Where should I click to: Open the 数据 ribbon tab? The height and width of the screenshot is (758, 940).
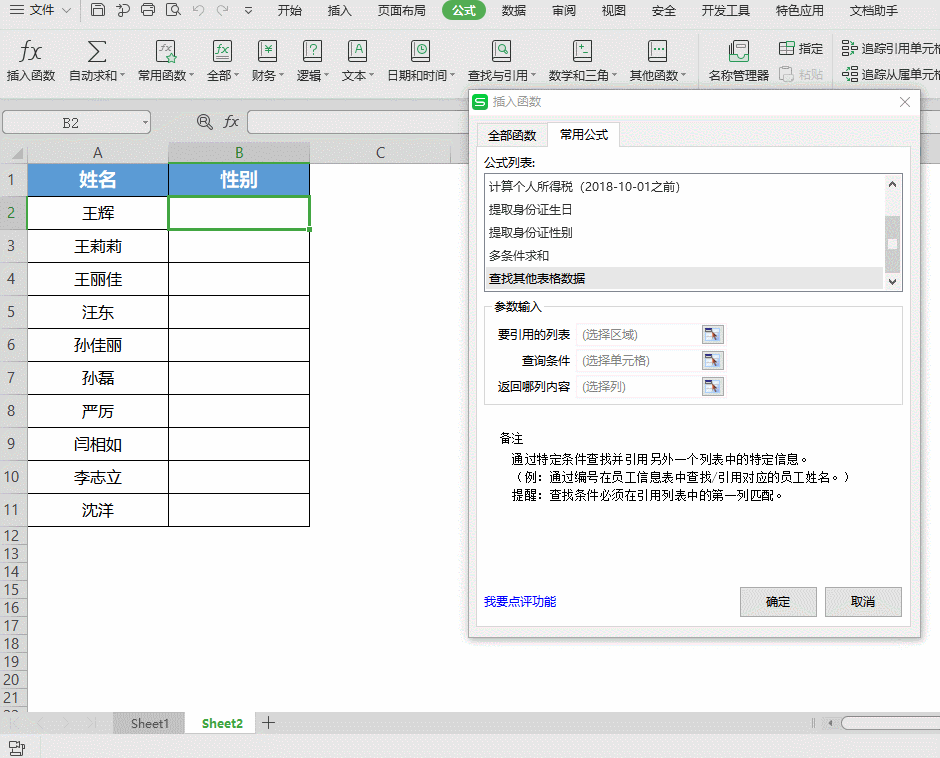coord(514,11)
